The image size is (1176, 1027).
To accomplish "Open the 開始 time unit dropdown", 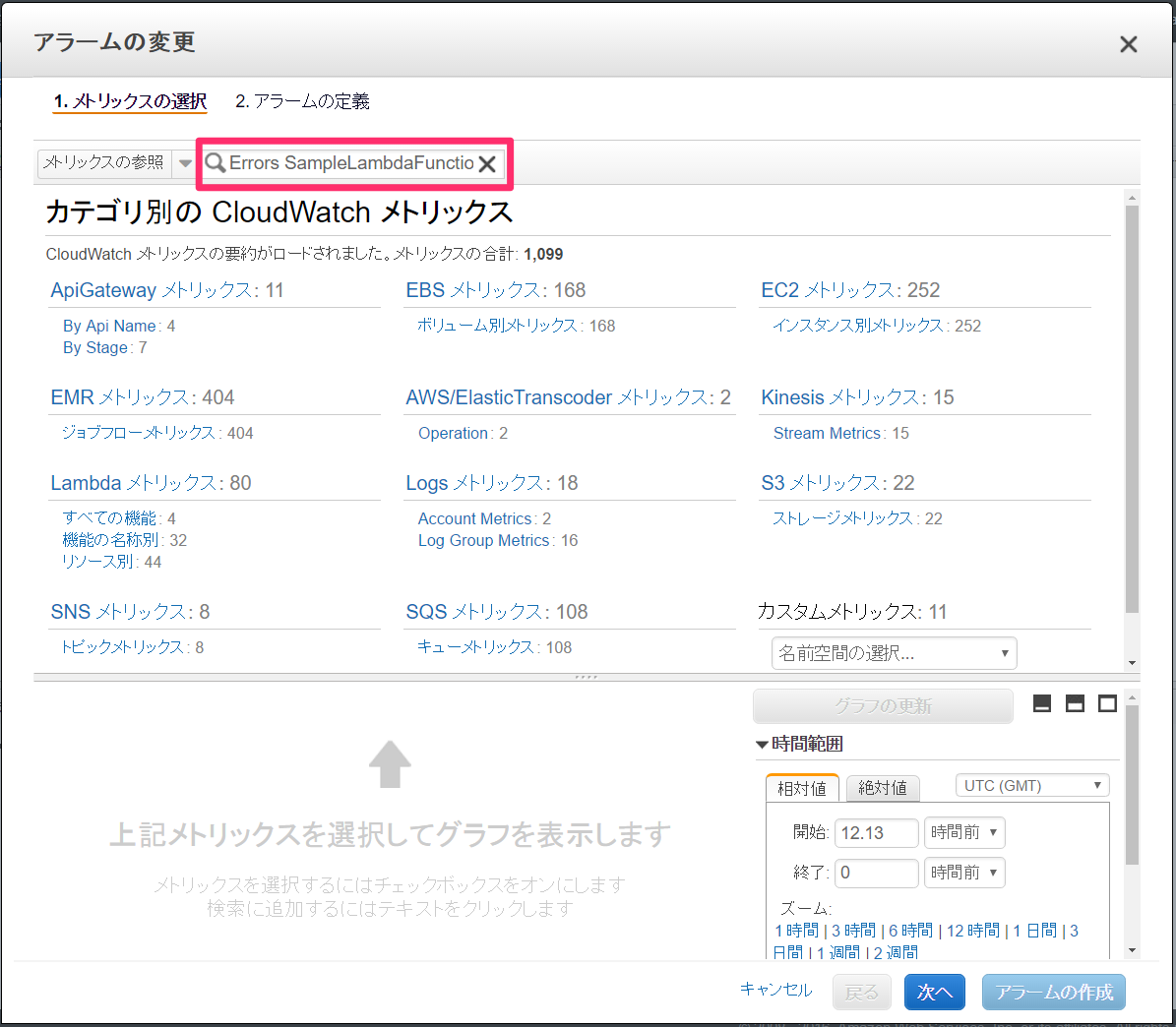I will (x=963, y=832).
